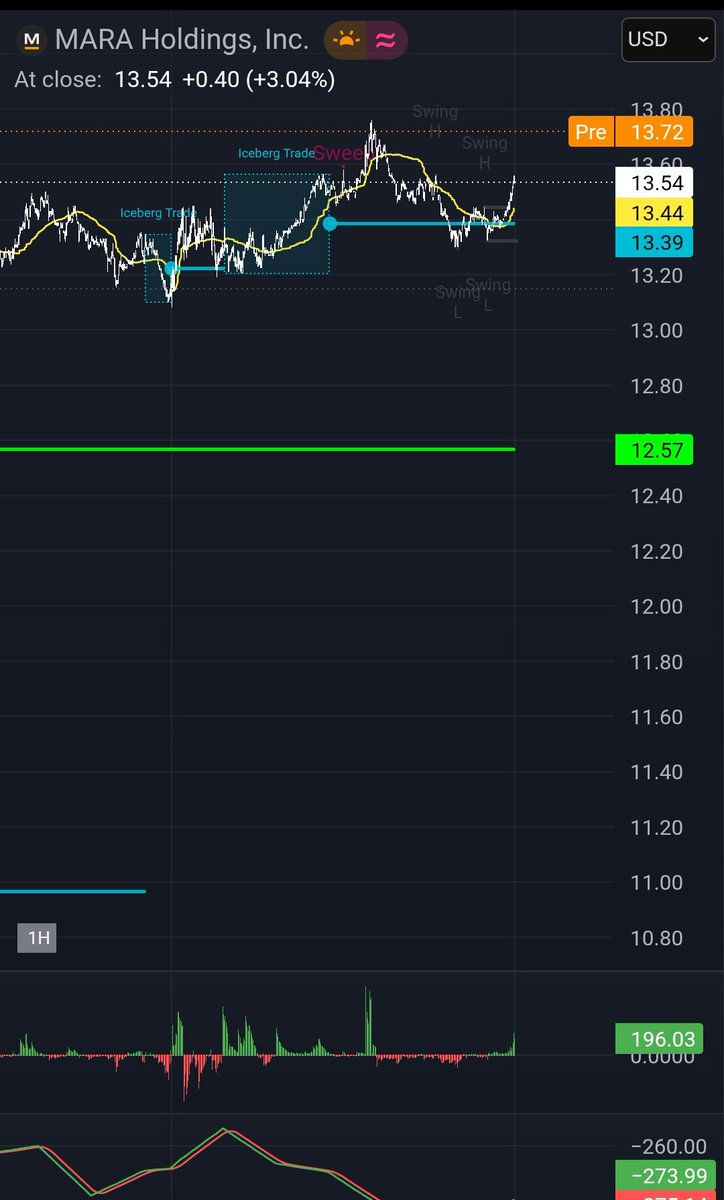Select the 1H timeframe button

click(x=38, y=938)
